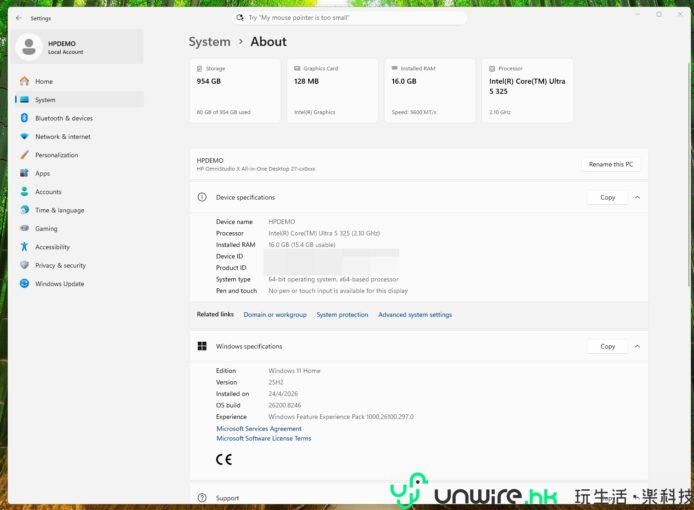The width and height of the screenshot is (694, 510).
Task: Open Advanced system settings link
Action: (x=415, y=315)
